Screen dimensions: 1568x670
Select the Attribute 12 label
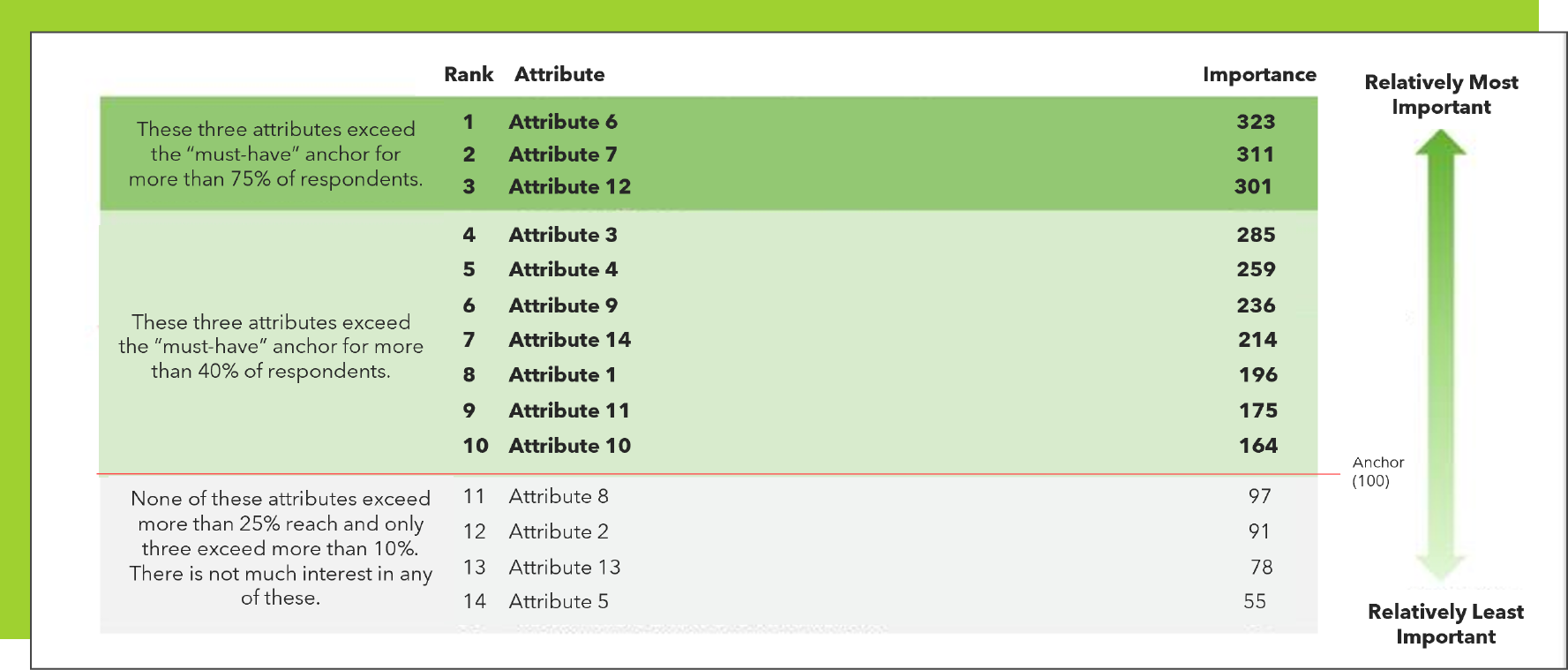(x=569, y=187)
